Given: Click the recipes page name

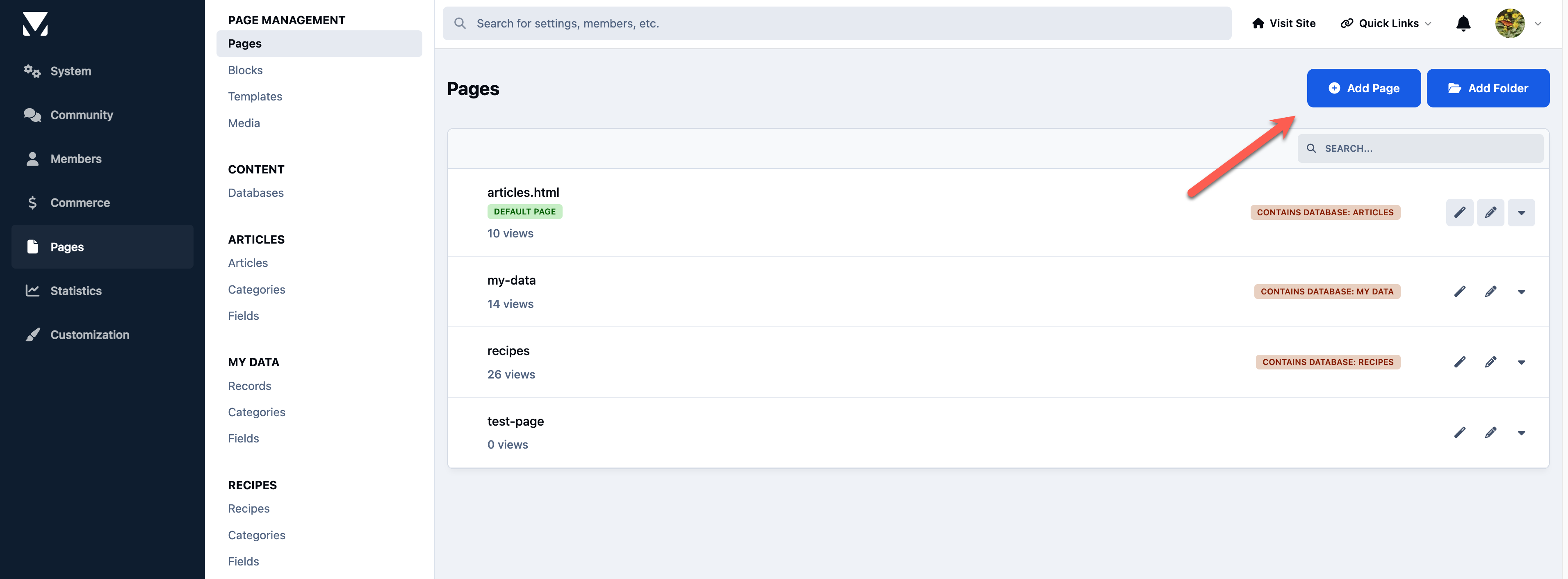Looking at the screenshot, I should coord(508,351).
